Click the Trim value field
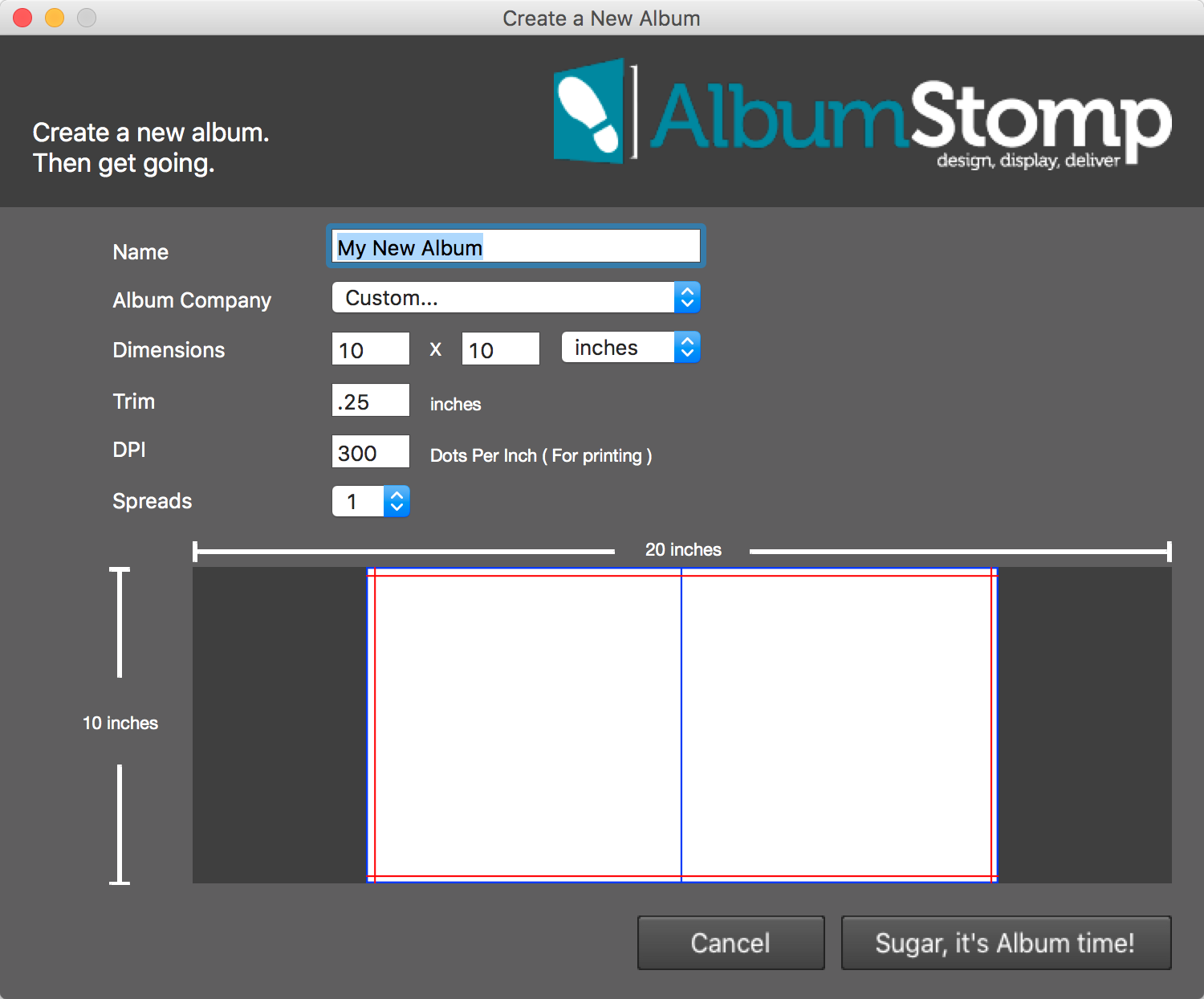Screen dimensions: 1204x999 tap(371, 400)
